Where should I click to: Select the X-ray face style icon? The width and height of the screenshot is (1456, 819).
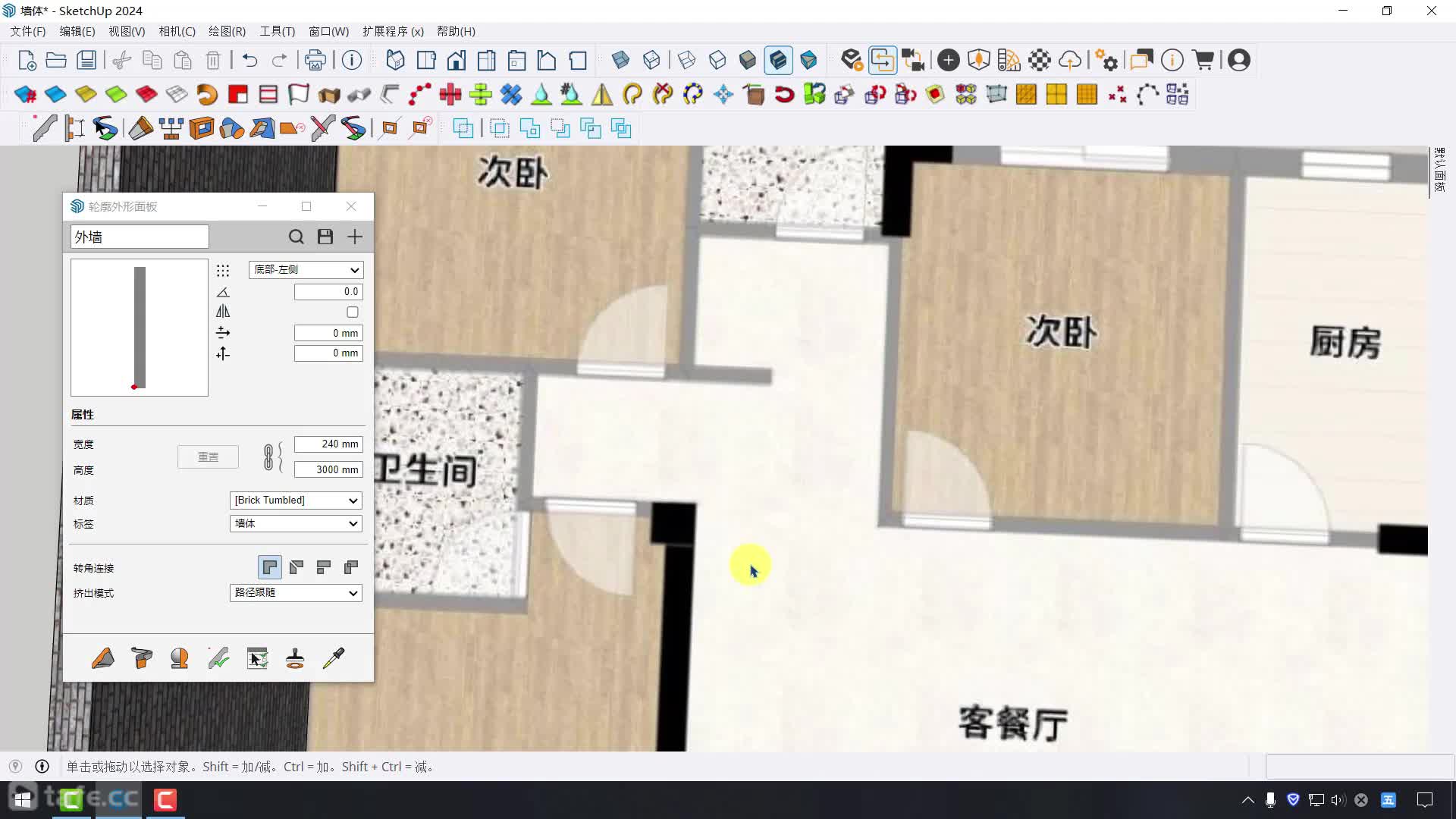[620, 60]
